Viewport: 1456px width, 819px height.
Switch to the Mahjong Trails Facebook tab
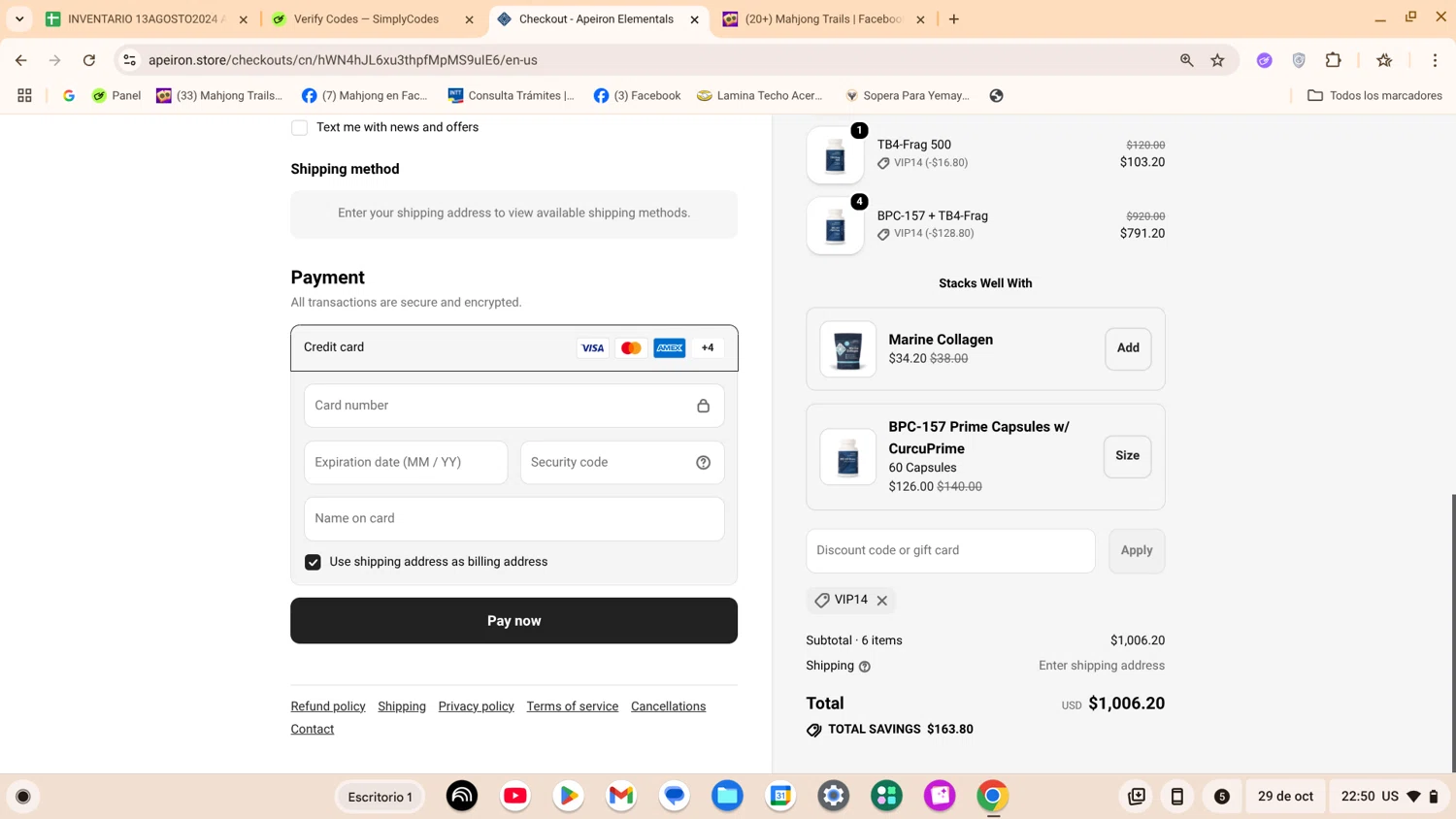pyautogui.click(x=823, y=18)
